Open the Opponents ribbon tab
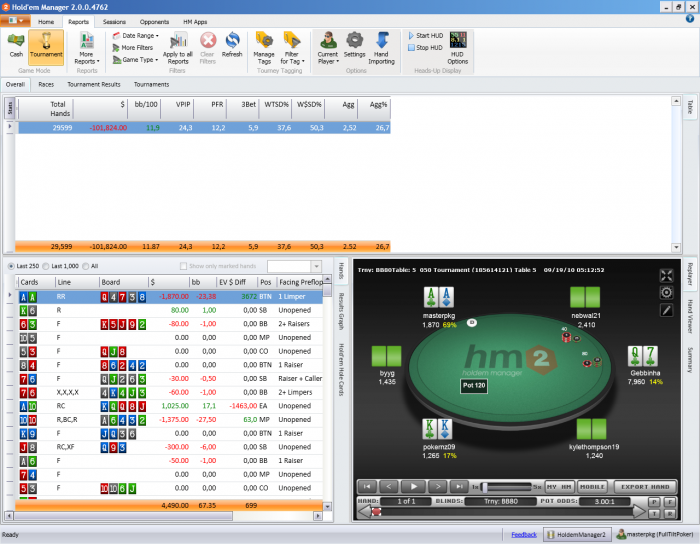 click(x=154, y=22)
